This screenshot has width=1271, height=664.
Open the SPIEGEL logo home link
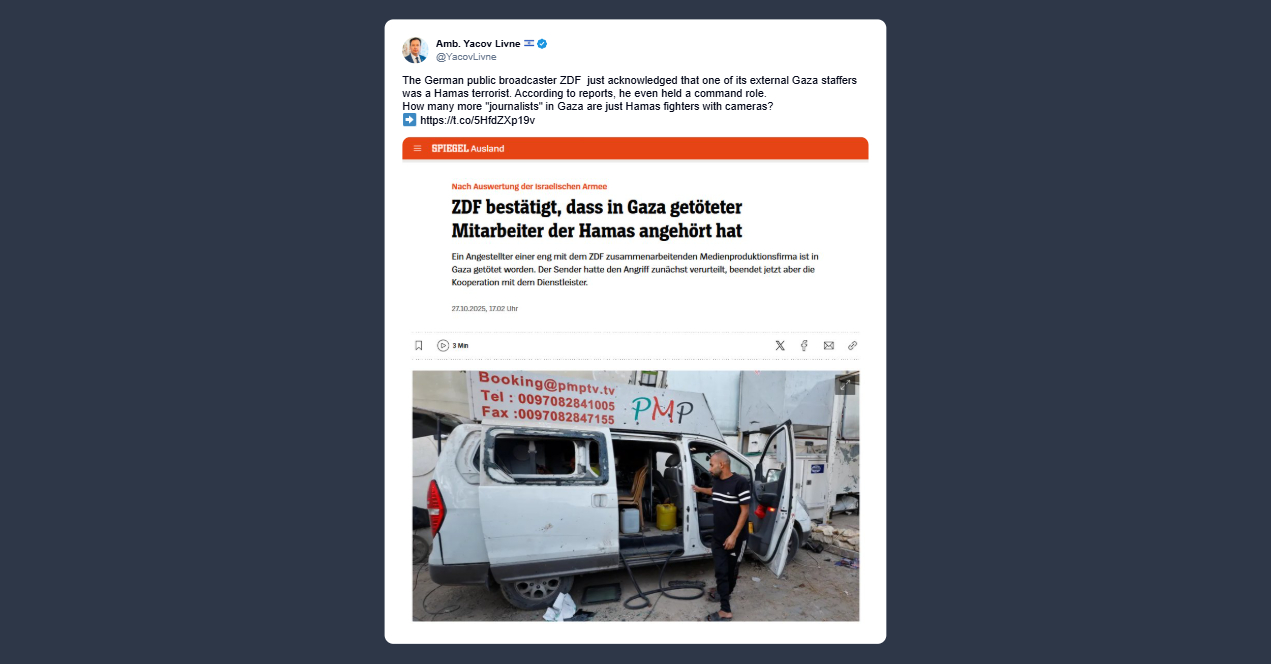[450, 148]
